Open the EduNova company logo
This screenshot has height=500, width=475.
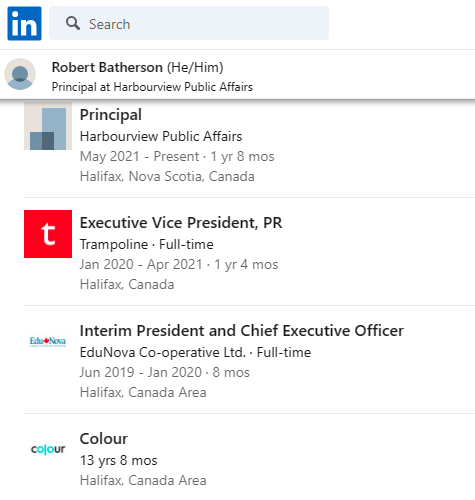[x=48, y=342]
